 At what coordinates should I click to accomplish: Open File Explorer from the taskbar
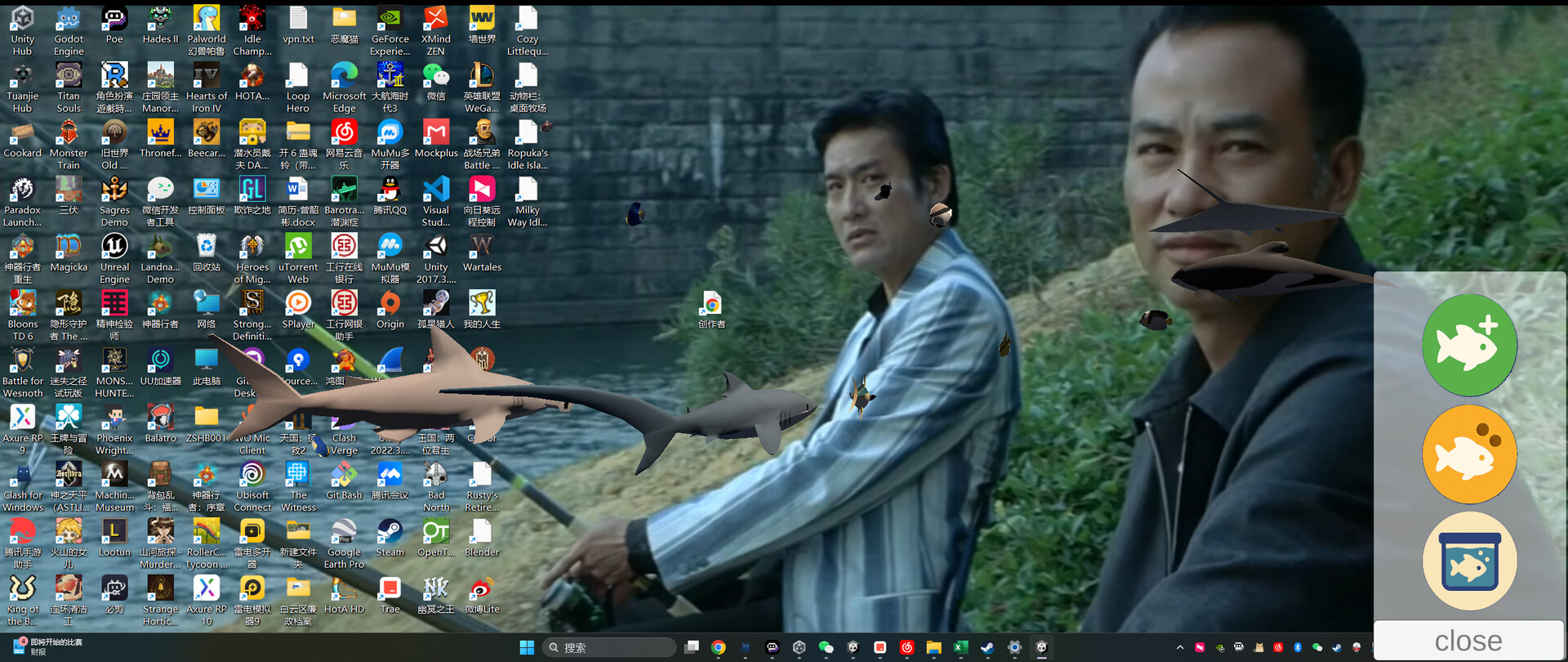pos(933,647)
